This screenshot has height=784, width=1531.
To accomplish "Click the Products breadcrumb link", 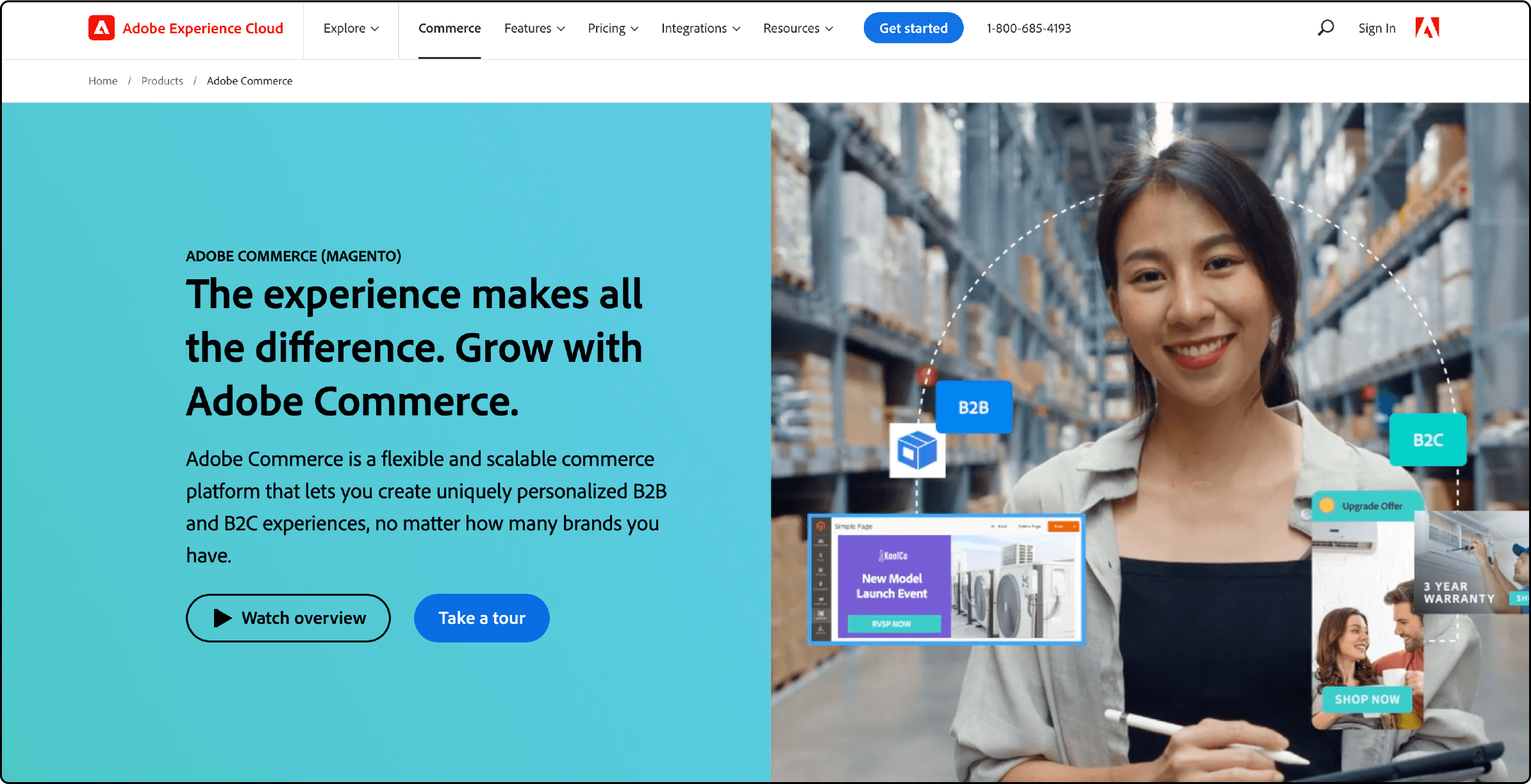I will tap(162, 81).
